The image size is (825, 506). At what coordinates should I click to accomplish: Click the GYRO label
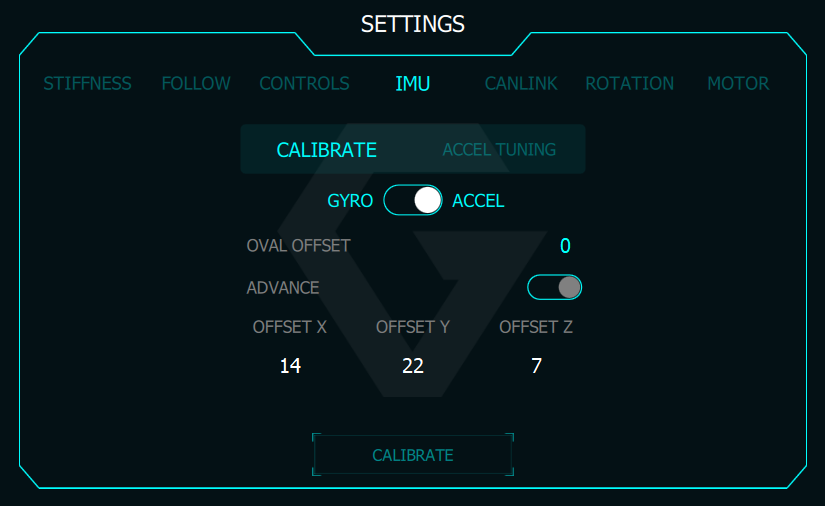click(350, 201)
